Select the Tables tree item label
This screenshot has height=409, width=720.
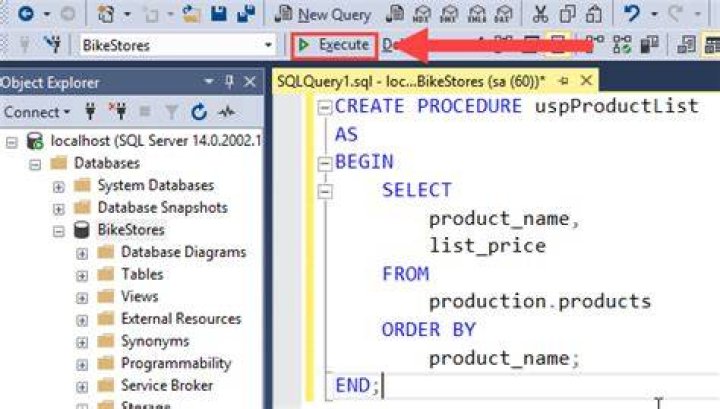point(142,275)
